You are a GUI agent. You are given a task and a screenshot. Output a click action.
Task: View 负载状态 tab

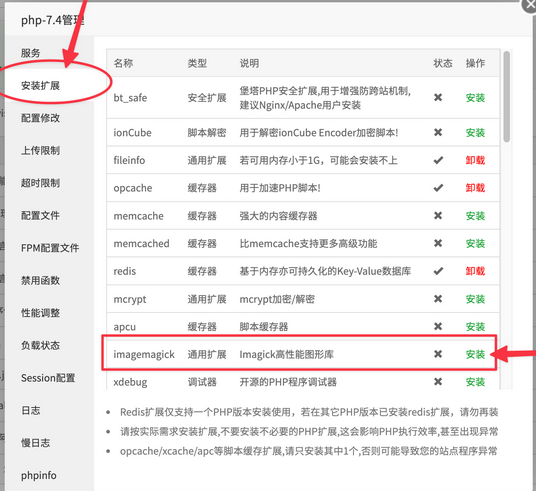pos(40,345)
